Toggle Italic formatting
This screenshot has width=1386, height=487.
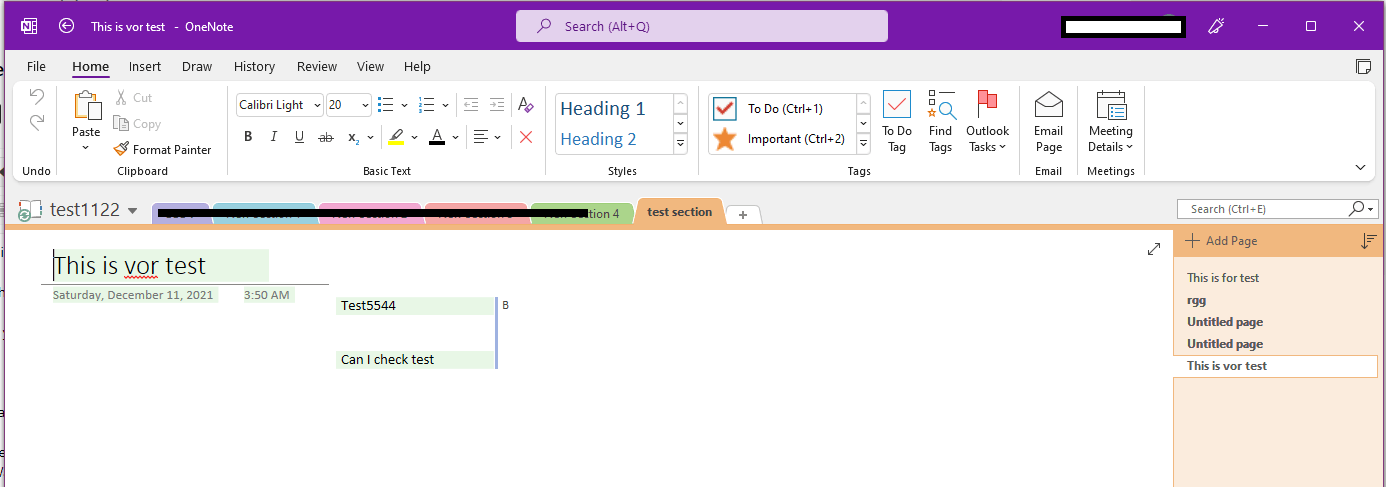[273, 137]
